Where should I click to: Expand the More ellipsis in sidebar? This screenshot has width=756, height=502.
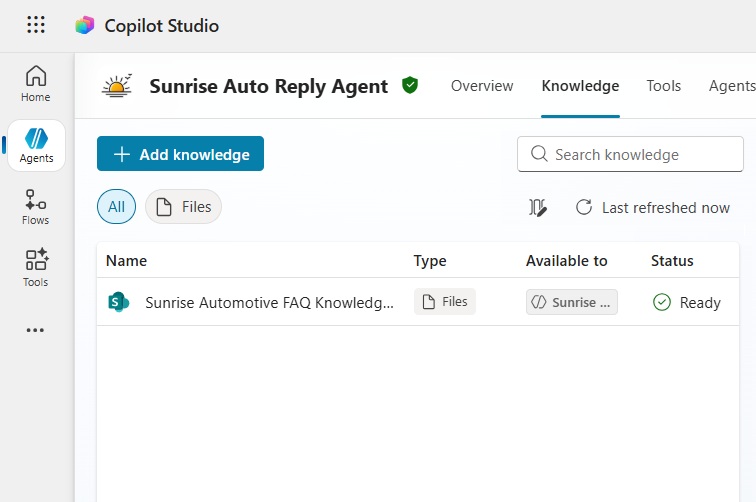36,330
